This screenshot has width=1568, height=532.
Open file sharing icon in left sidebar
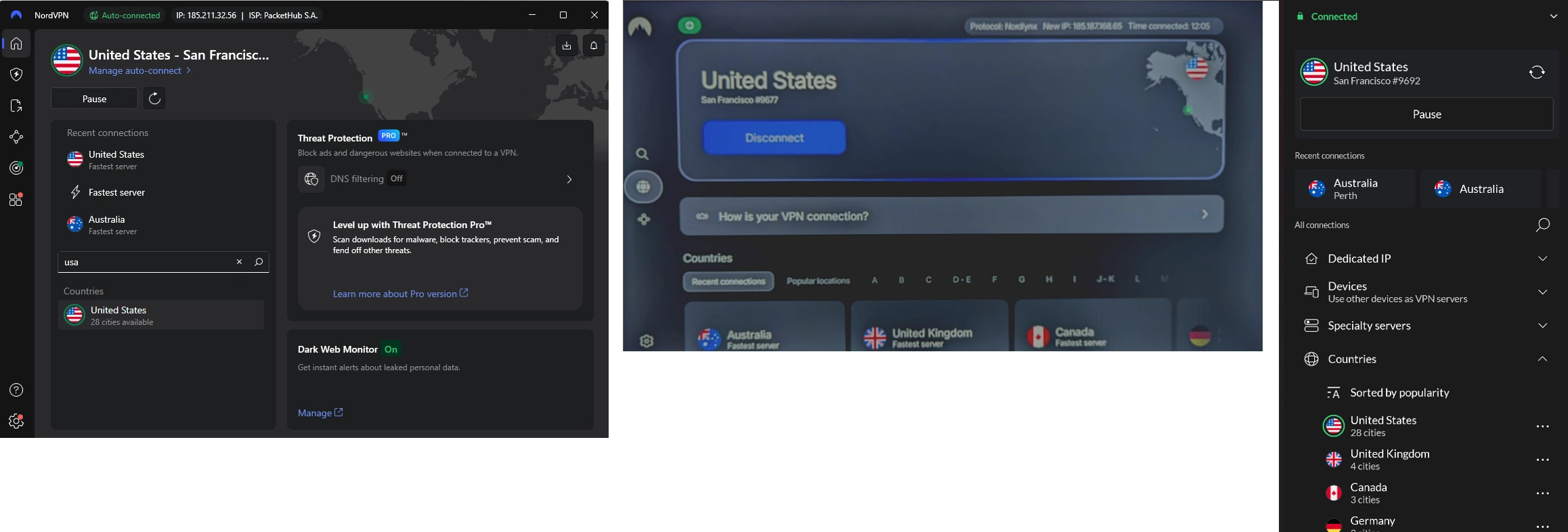click(16, 106)
